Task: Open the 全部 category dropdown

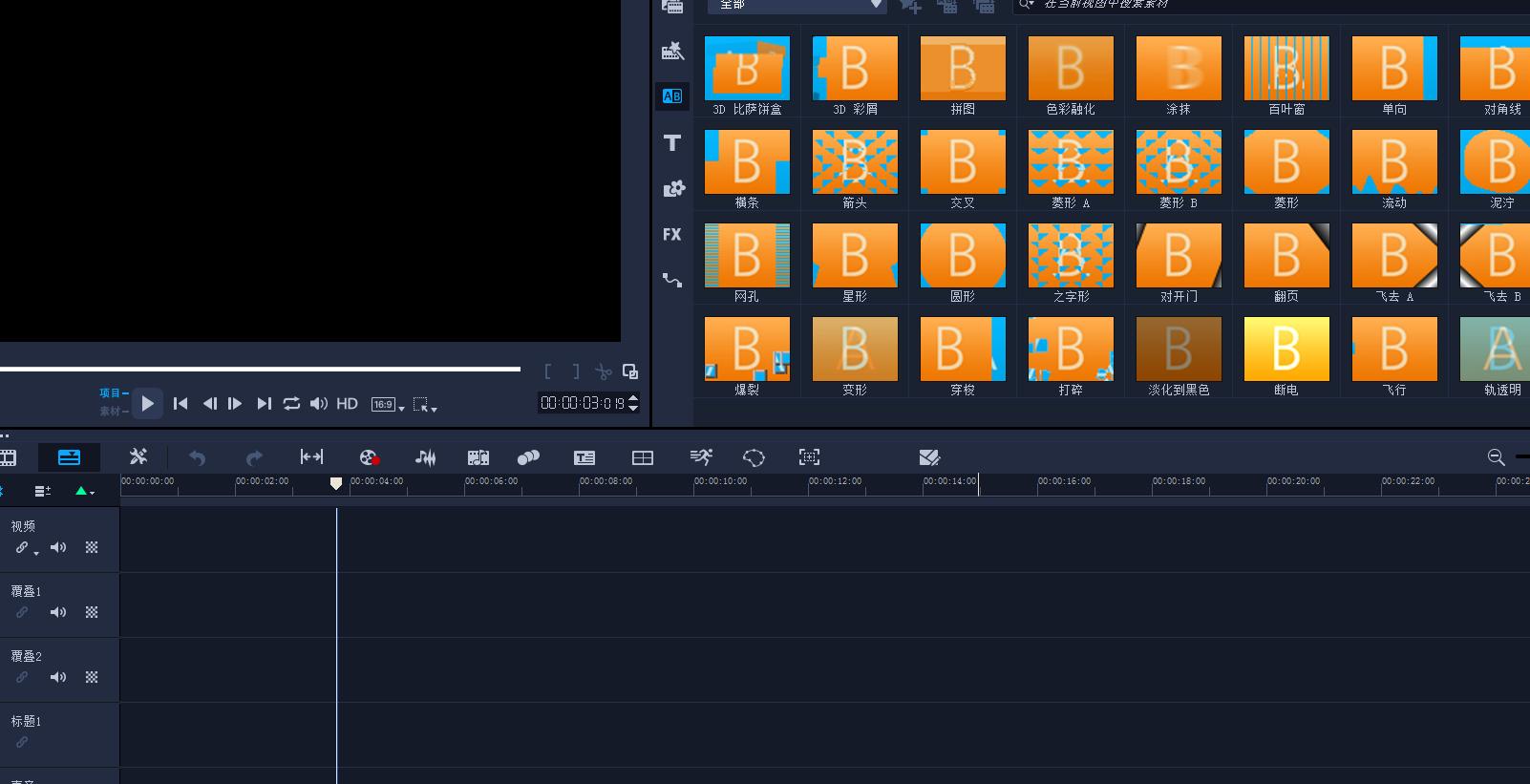Action: click(797, 6)
